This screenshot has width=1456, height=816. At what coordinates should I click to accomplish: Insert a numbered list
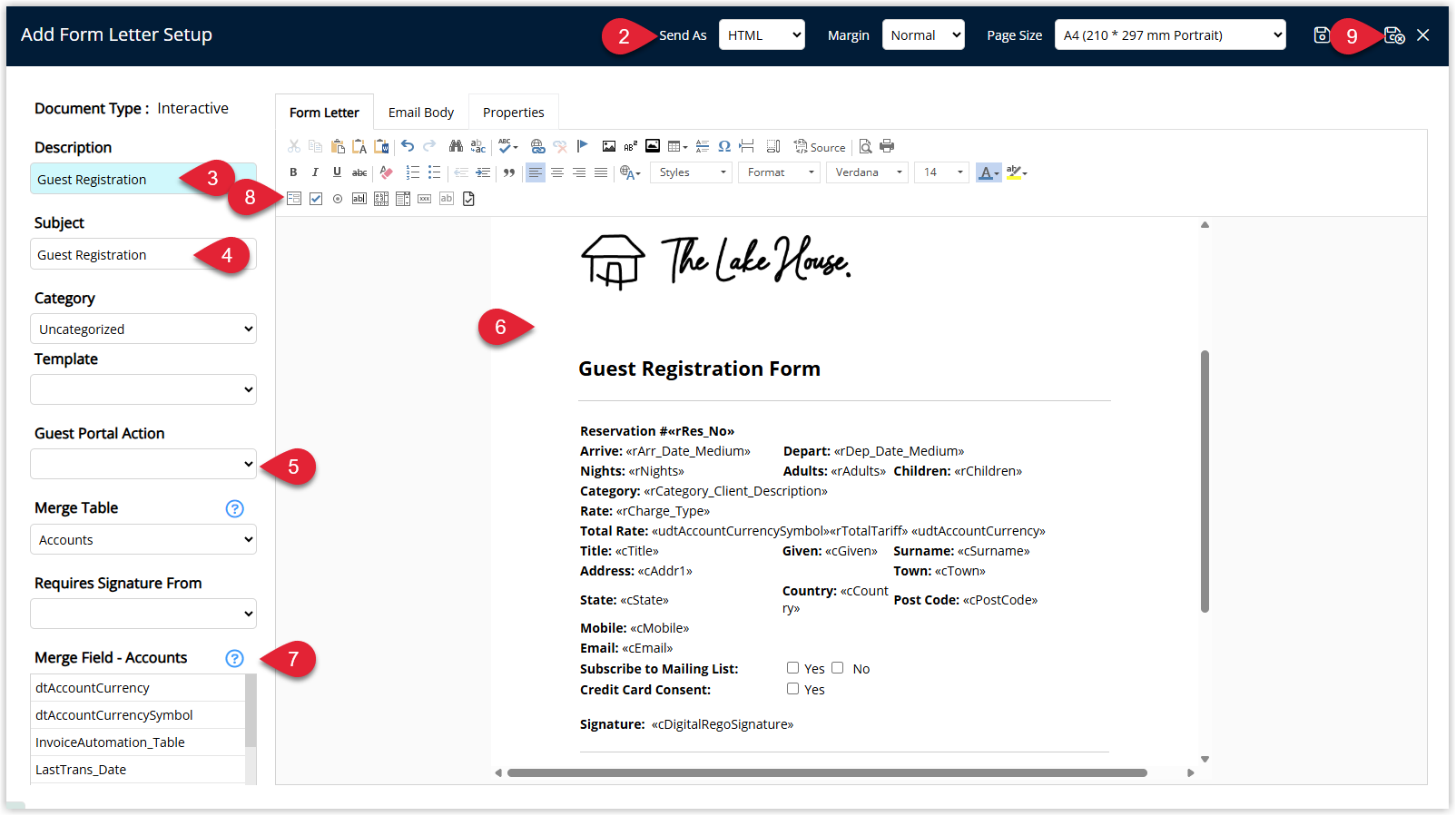click(413, 172)
